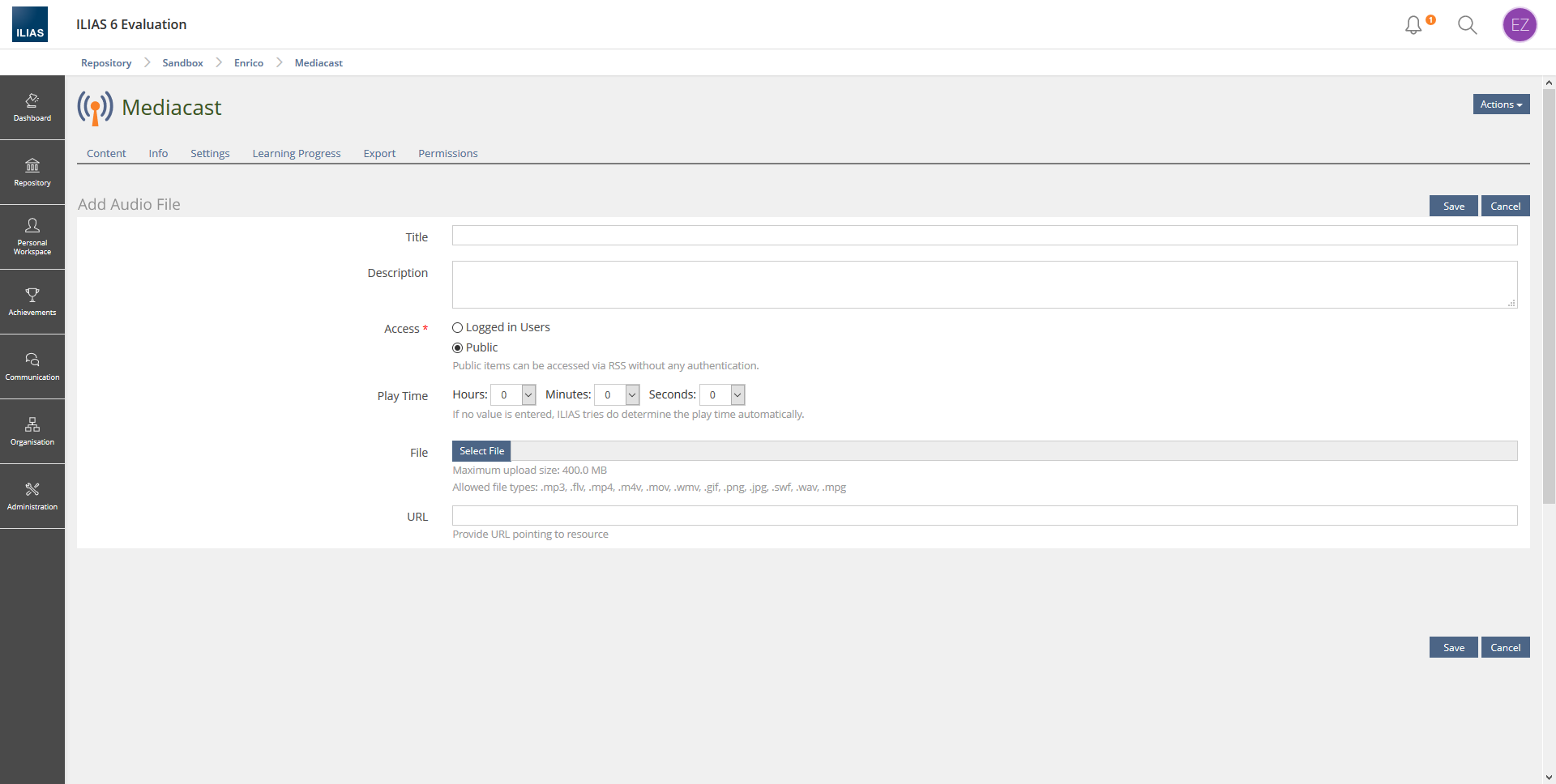Image resolution: width=1556 pixels, height=784 pixels.
Task: Switch to the Learning Progress tab
Action: (x=297, y=154)
